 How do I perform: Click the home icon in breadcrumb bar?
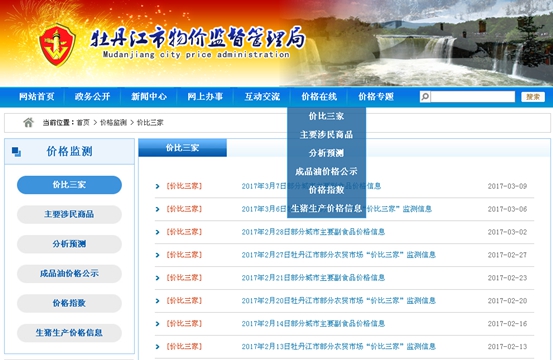28,122
